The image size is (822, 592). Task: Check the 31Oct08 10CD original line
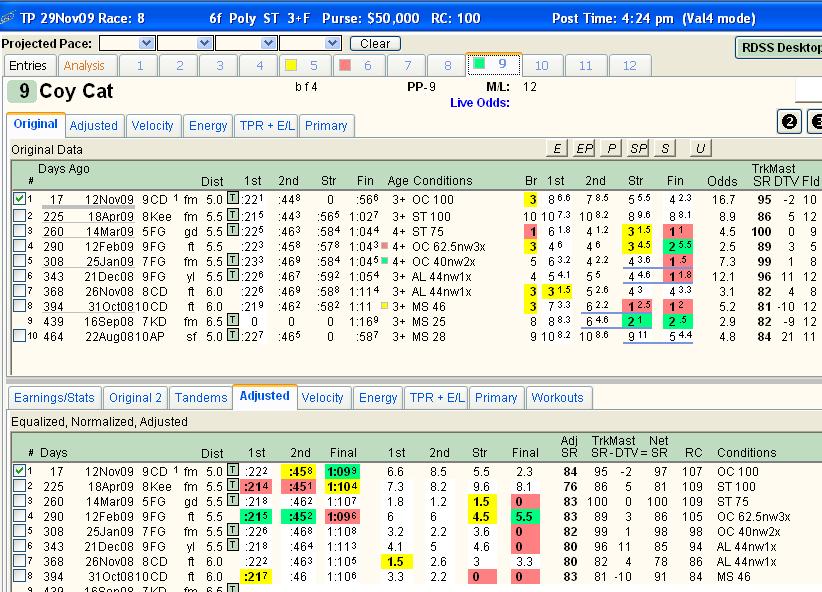(x=19, y=305)
